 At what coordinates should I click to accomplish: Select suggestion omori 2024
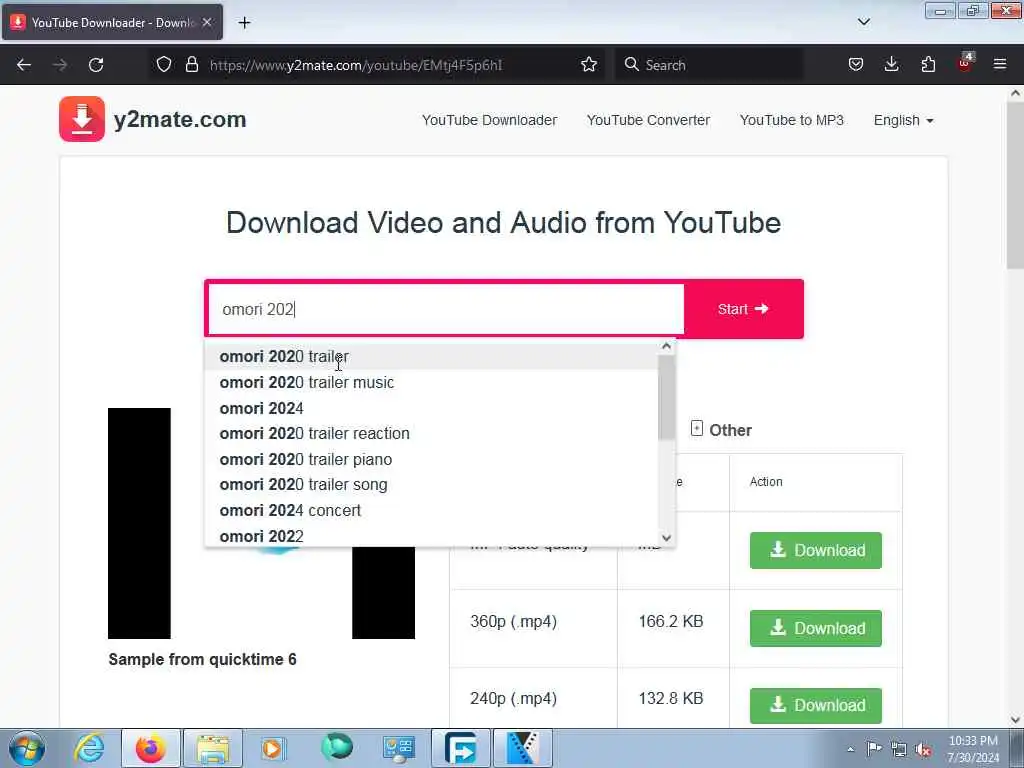[431, 408]
